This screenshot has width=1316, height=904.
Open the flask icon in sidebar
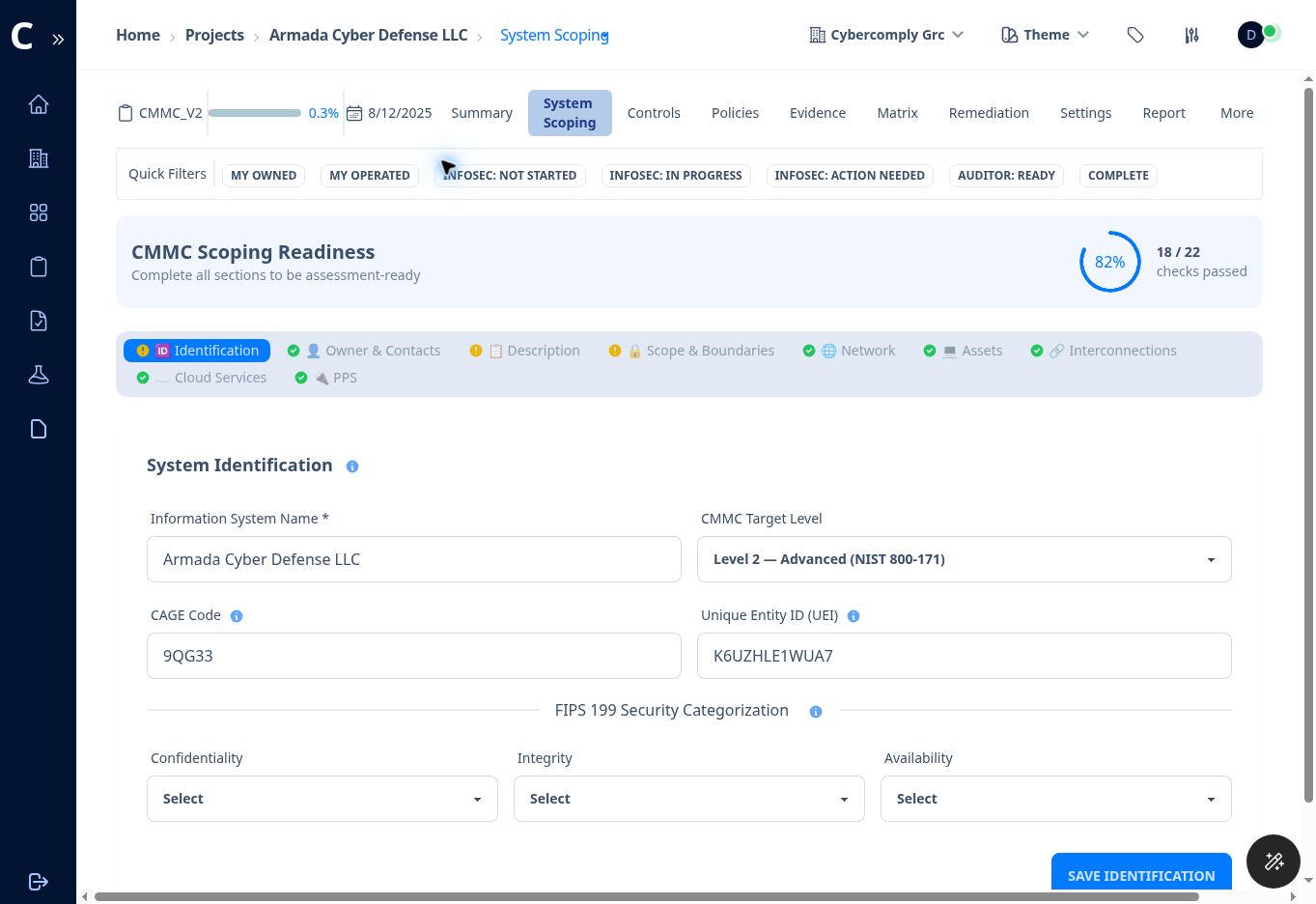39,375
